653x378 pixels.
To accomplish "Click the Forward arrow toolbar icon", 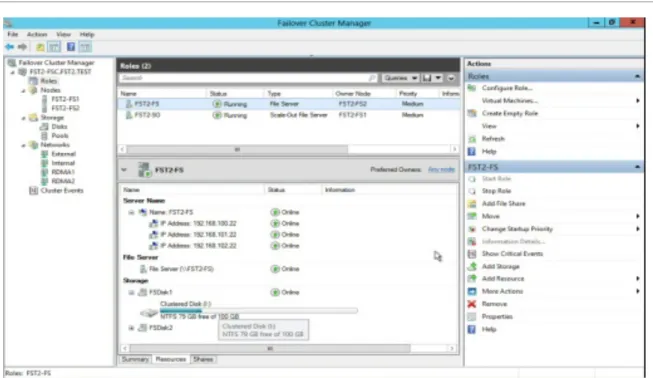I will [22, 47].
